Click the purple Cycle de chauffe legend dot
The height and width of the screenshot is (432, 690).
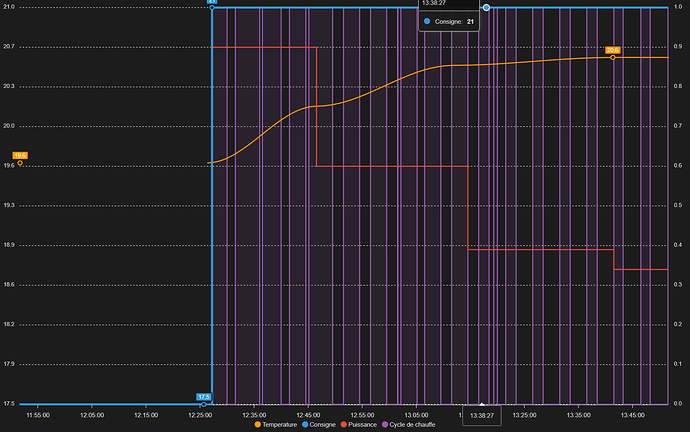click(383, 426)
